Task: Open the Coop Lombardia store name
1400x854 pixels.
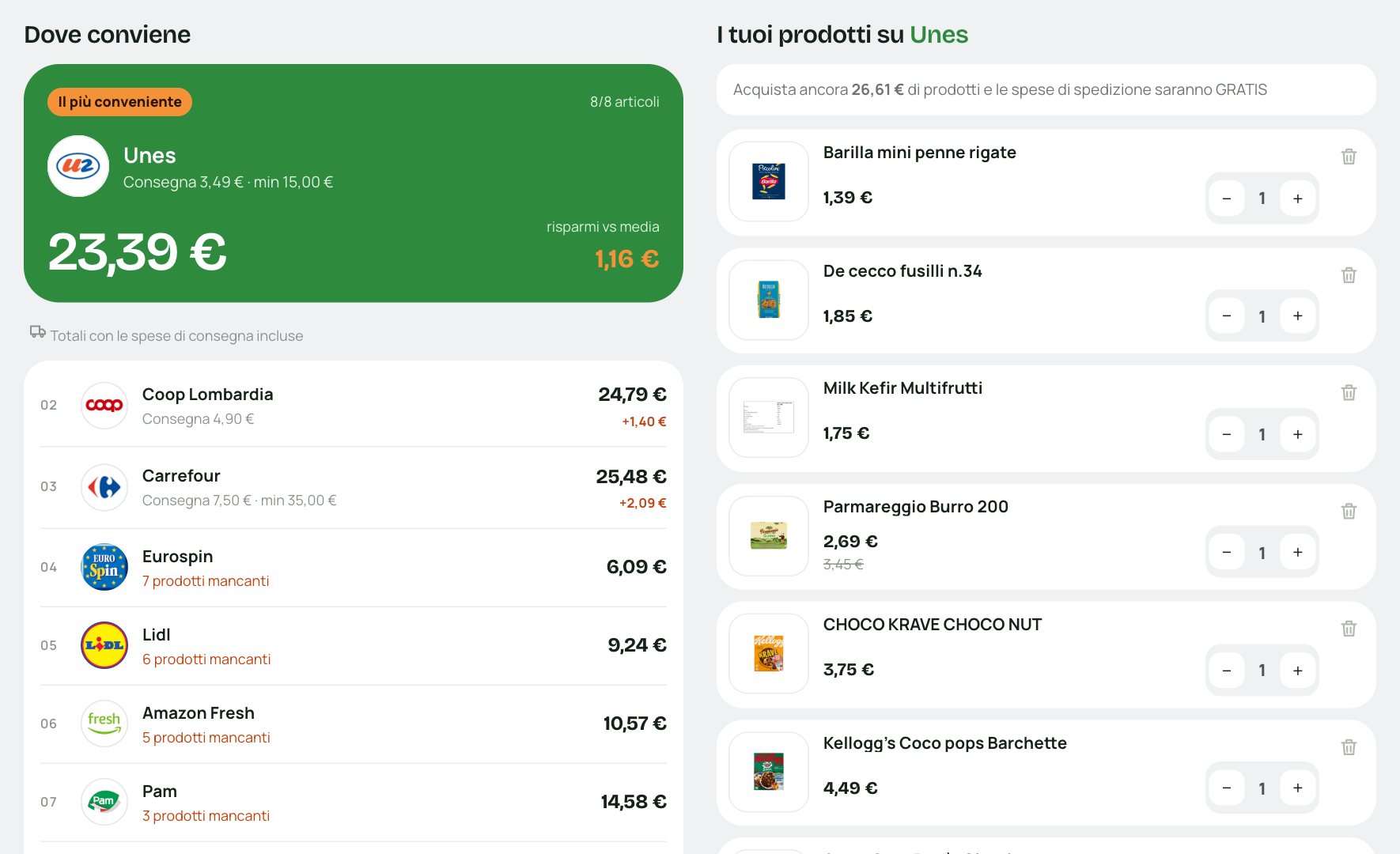Action: click(208, 395)
